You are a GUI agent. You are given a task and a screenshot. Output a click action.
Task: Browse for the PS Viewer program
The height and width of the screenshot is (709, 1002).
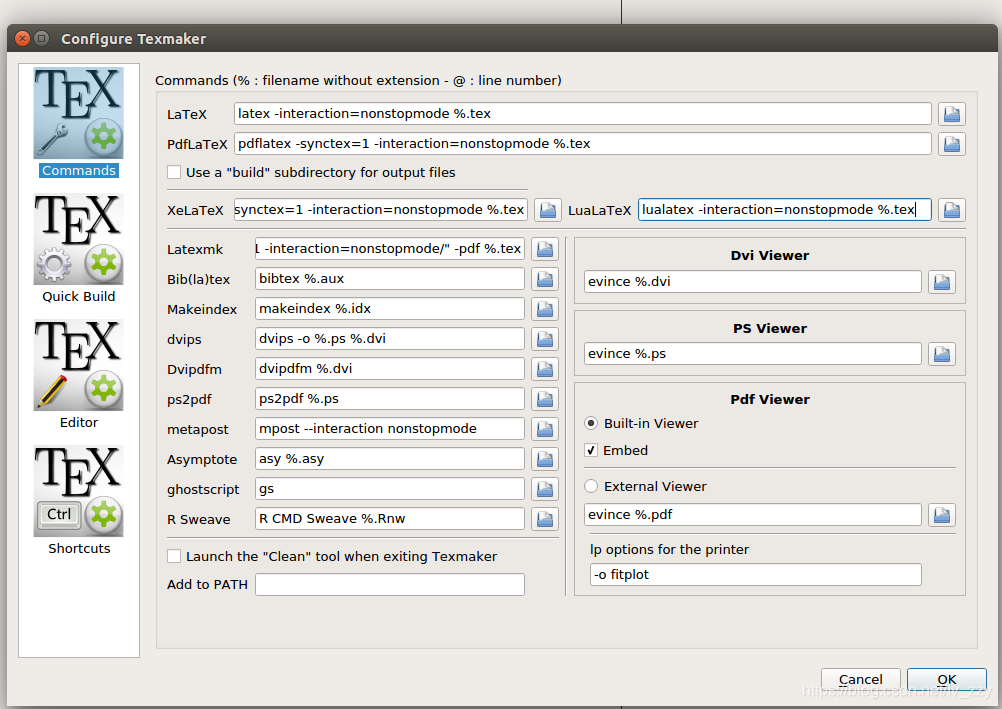942,354
